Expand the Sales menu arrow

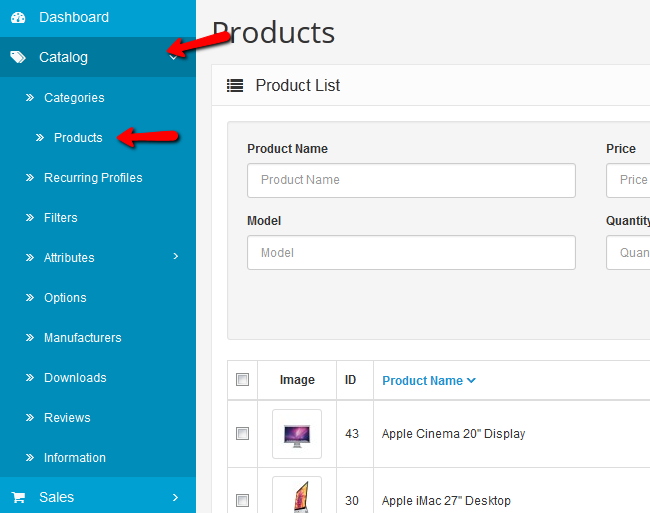(x=176, y=497)
